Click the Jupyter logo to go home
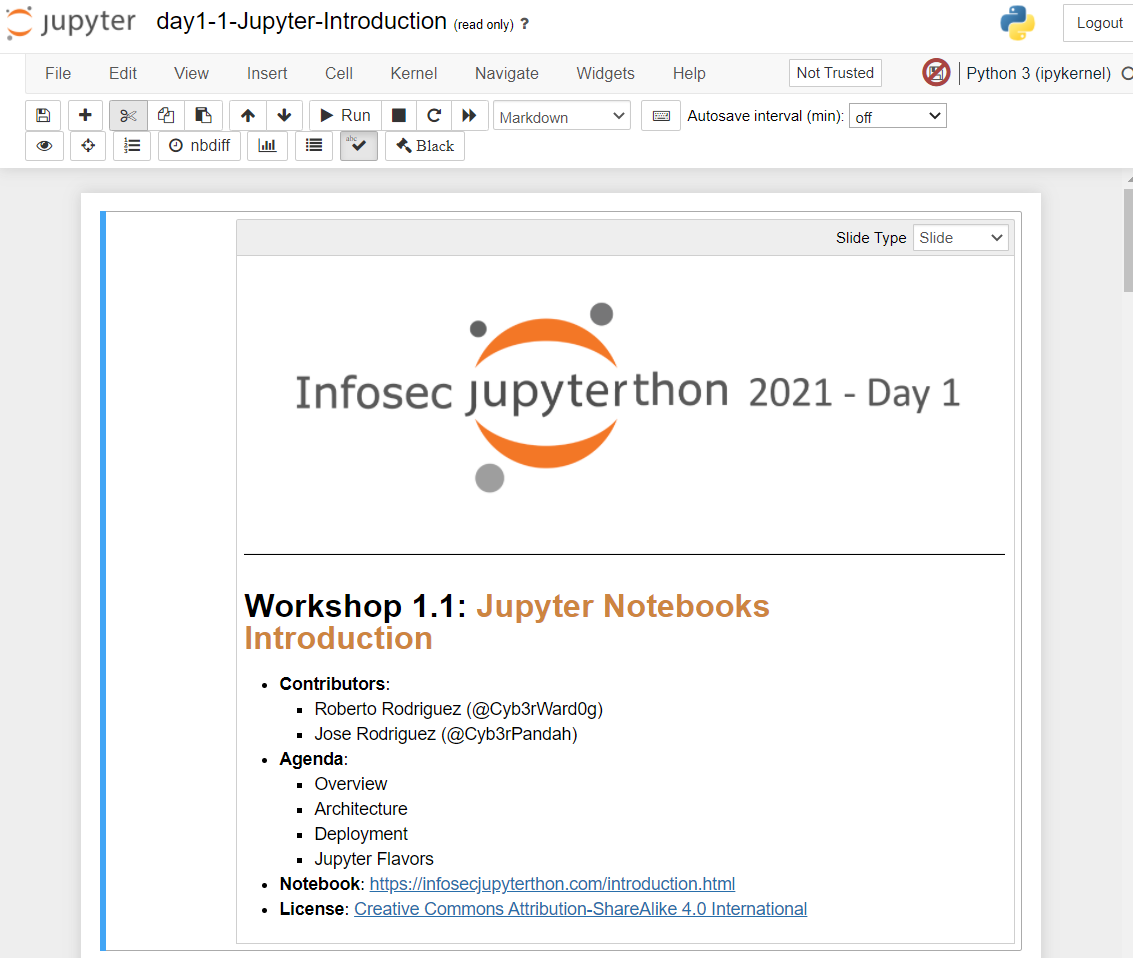 click(70, 22)
